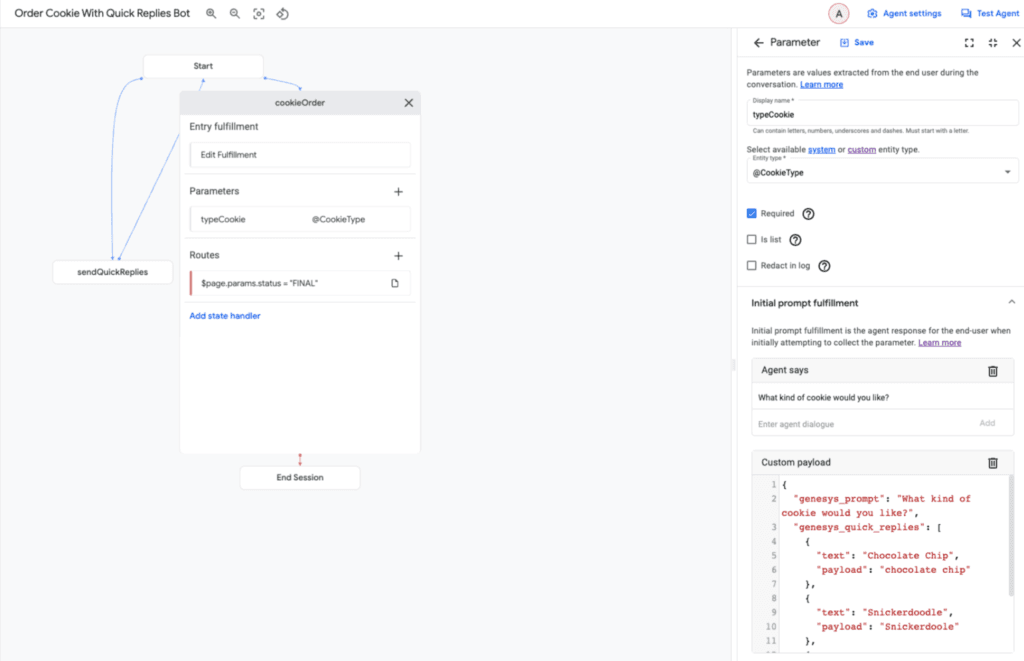
Task: Open the Entity type dropdown
Action: click(1008, 171)
